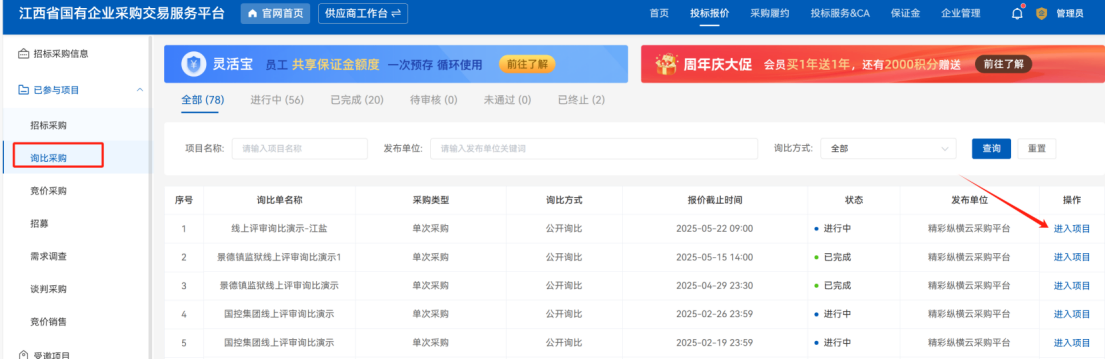Switch to 未通过 (0) tab
The width and height of the screenshot is (1105, 360).
click(x=507, y=100)
